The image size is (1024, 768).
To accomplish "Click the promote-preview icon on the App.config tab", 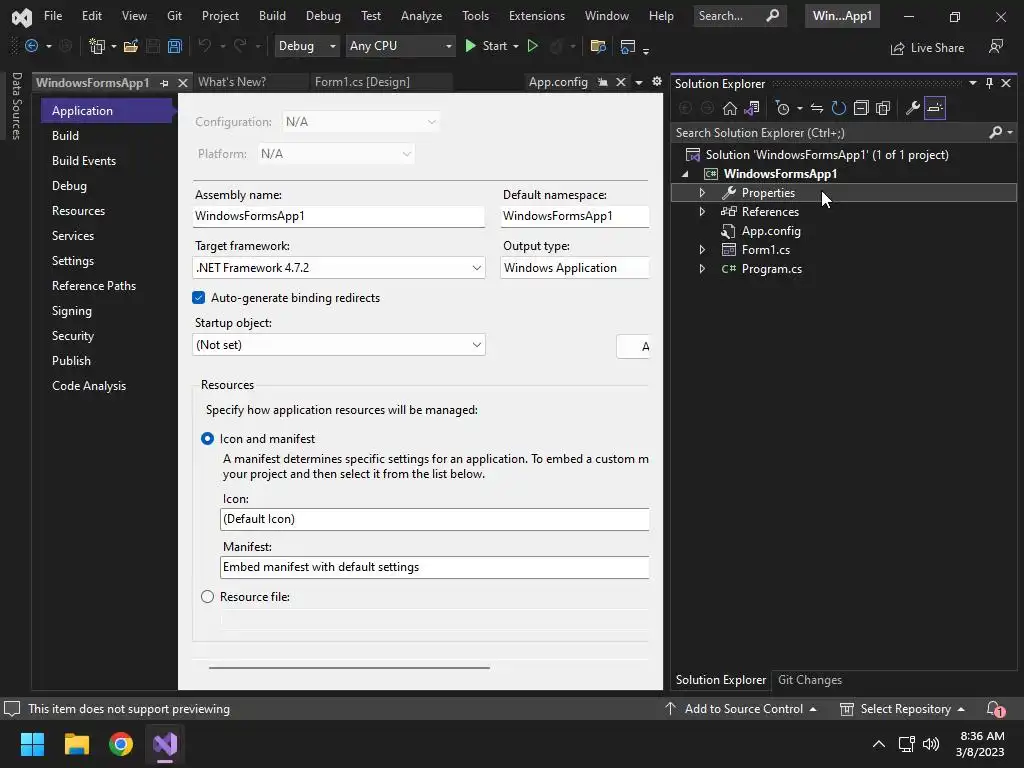I will point(603,82).
